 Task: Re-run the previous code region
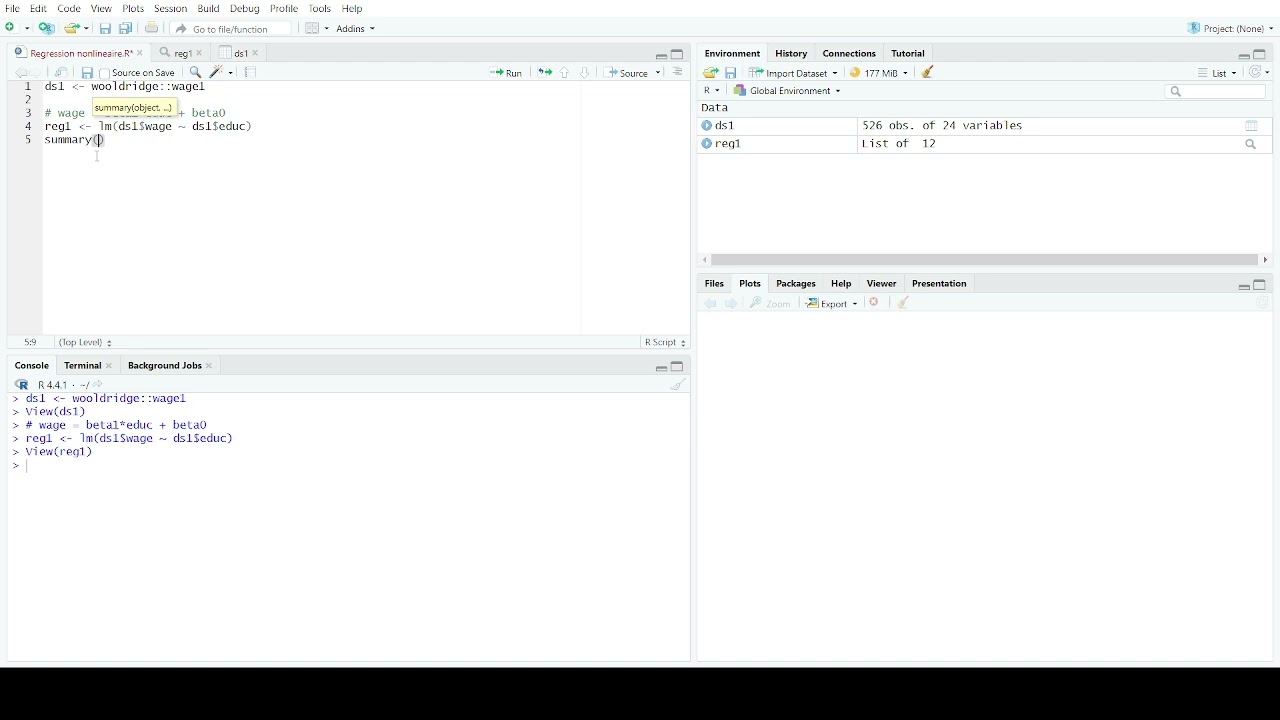click(545, 73)
